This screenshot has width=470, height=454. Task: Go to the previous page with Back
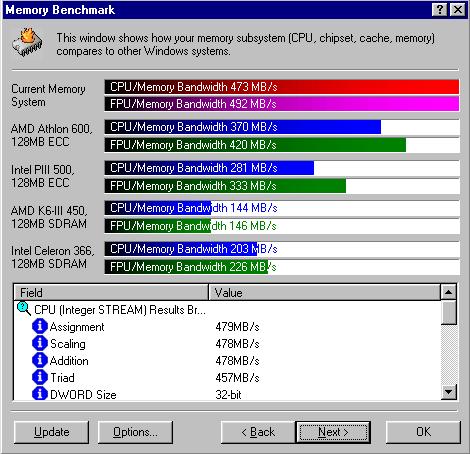[x=258, y=432]
